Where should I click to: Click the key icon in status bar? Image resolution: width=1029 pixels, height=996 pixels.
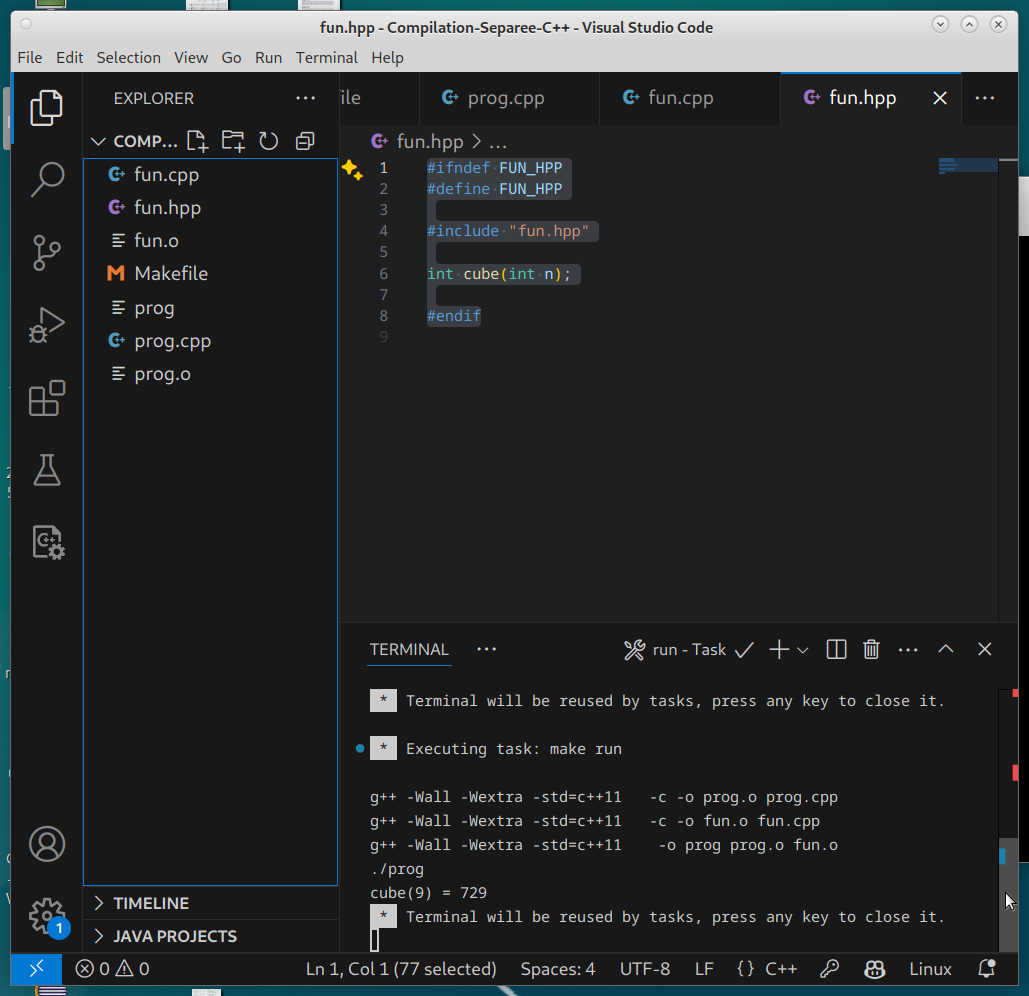point(830,968)
